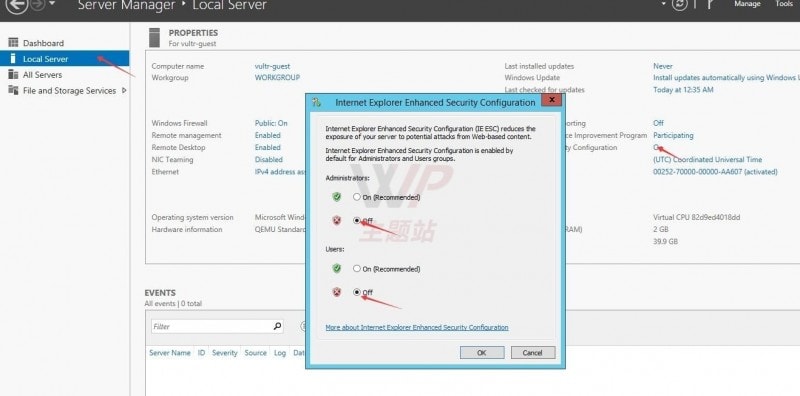Click Today at 12:35 AM link

point(683,90)
